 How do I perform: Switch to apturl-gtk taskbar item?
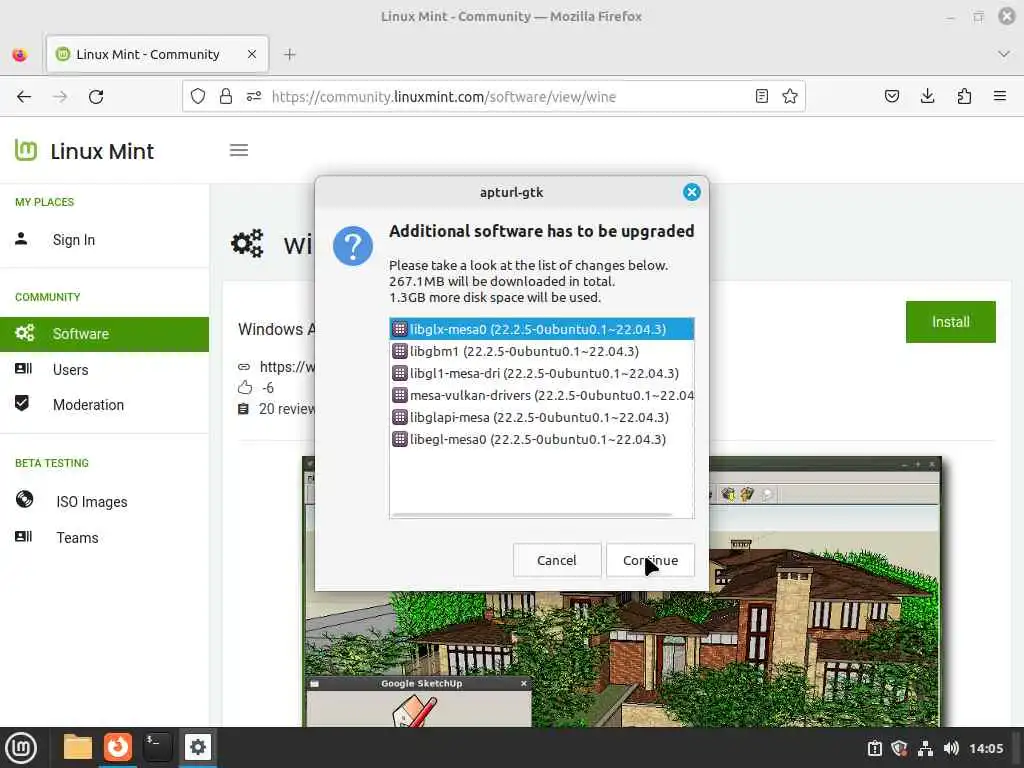point(197,747)
